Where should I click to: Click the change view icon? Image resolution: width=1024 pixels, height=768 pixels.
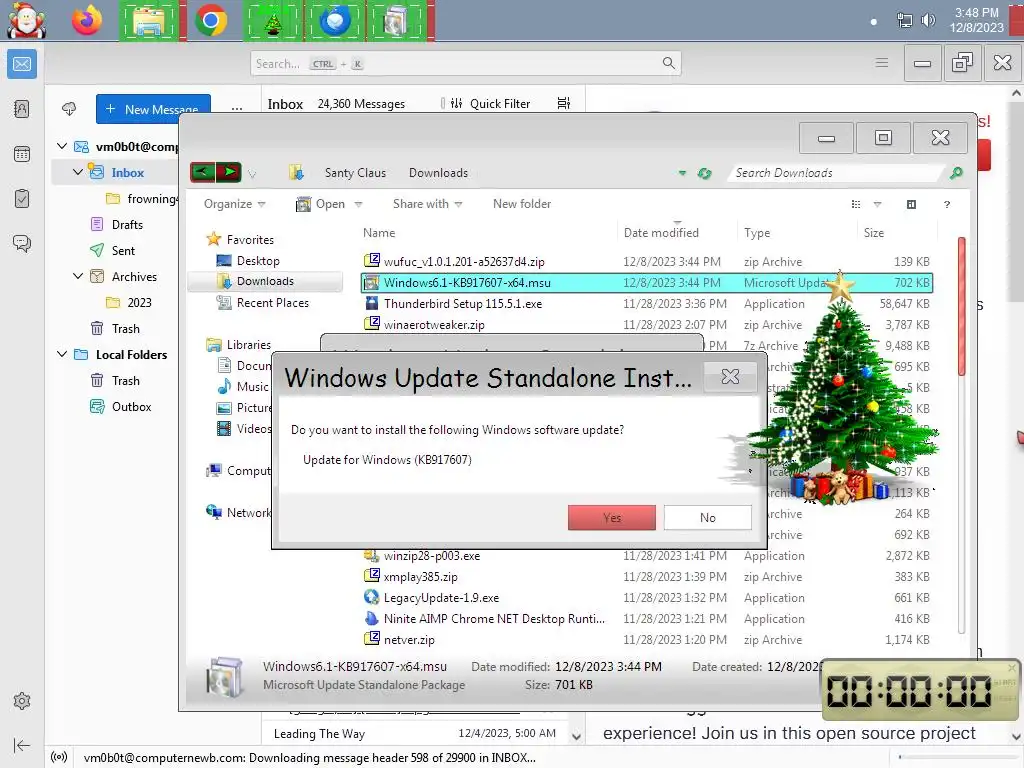pyautogui.click(x=856, y=204)
